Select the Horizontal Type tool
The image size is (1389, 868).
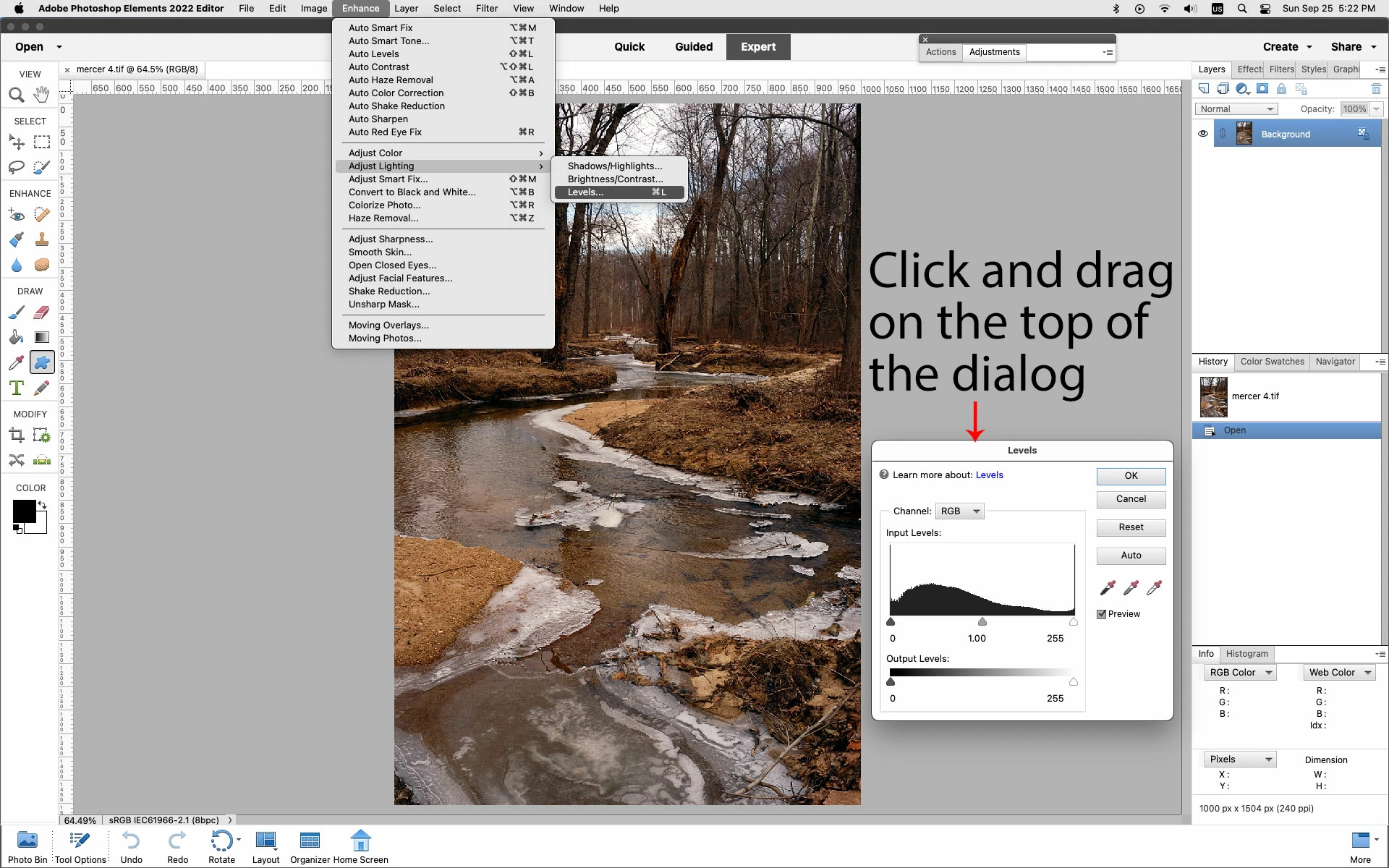coord(17,388)
